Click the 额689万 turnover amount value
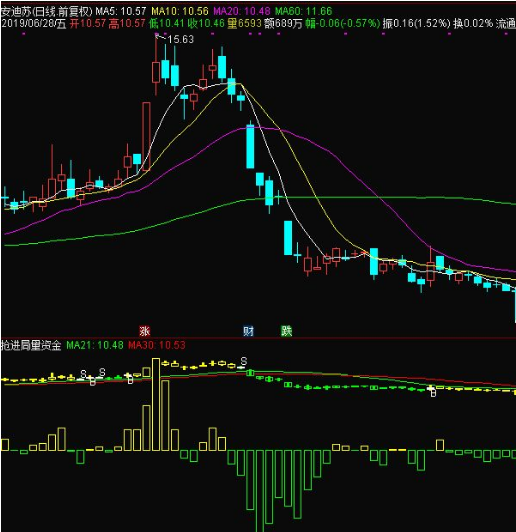This screenshot has height=532, width=516. click(284, 24)
